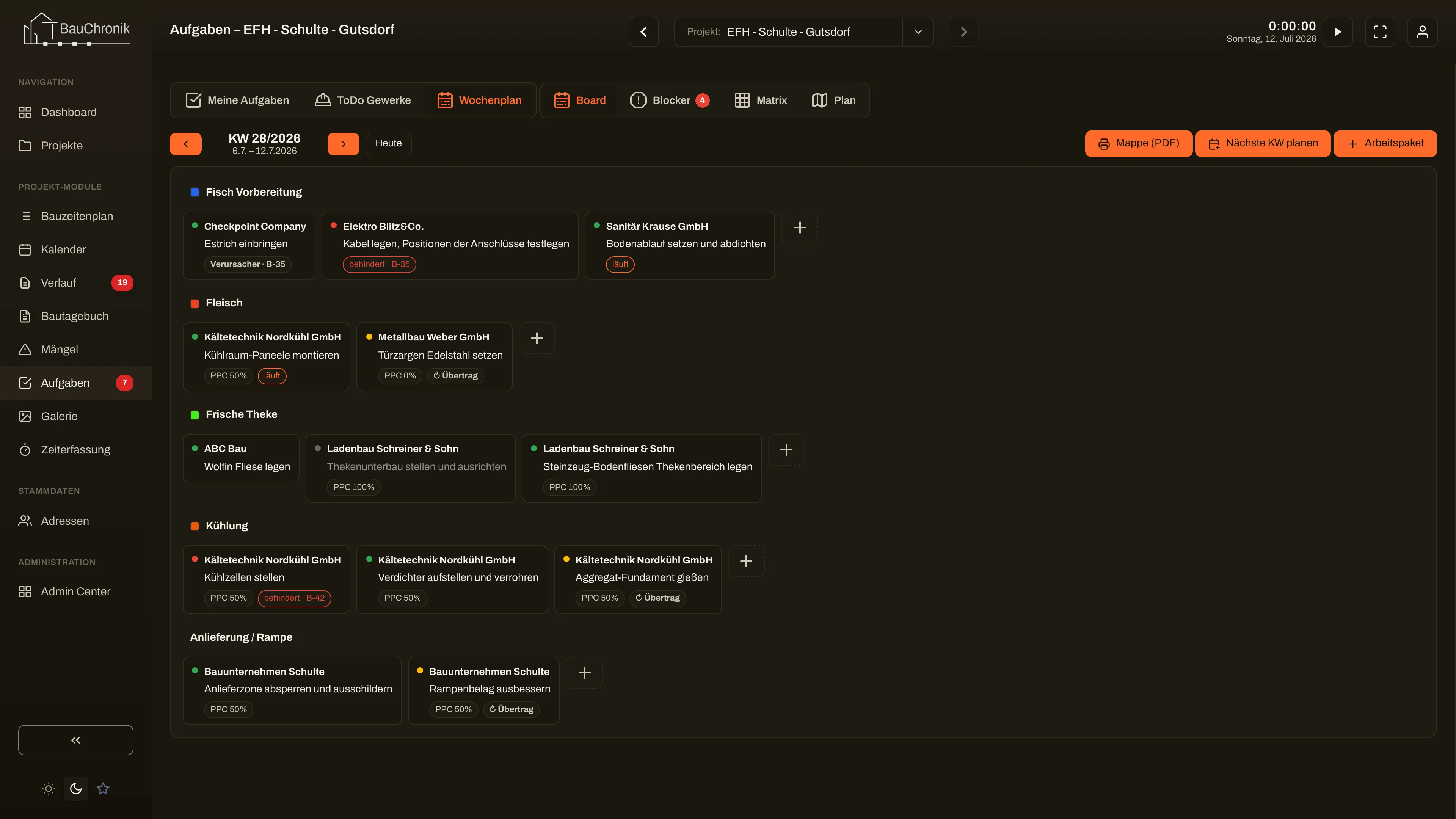Add card in Frische Theke row
Image resolution: width=1456 pixels, height=819 pixels.
(786, 449)
